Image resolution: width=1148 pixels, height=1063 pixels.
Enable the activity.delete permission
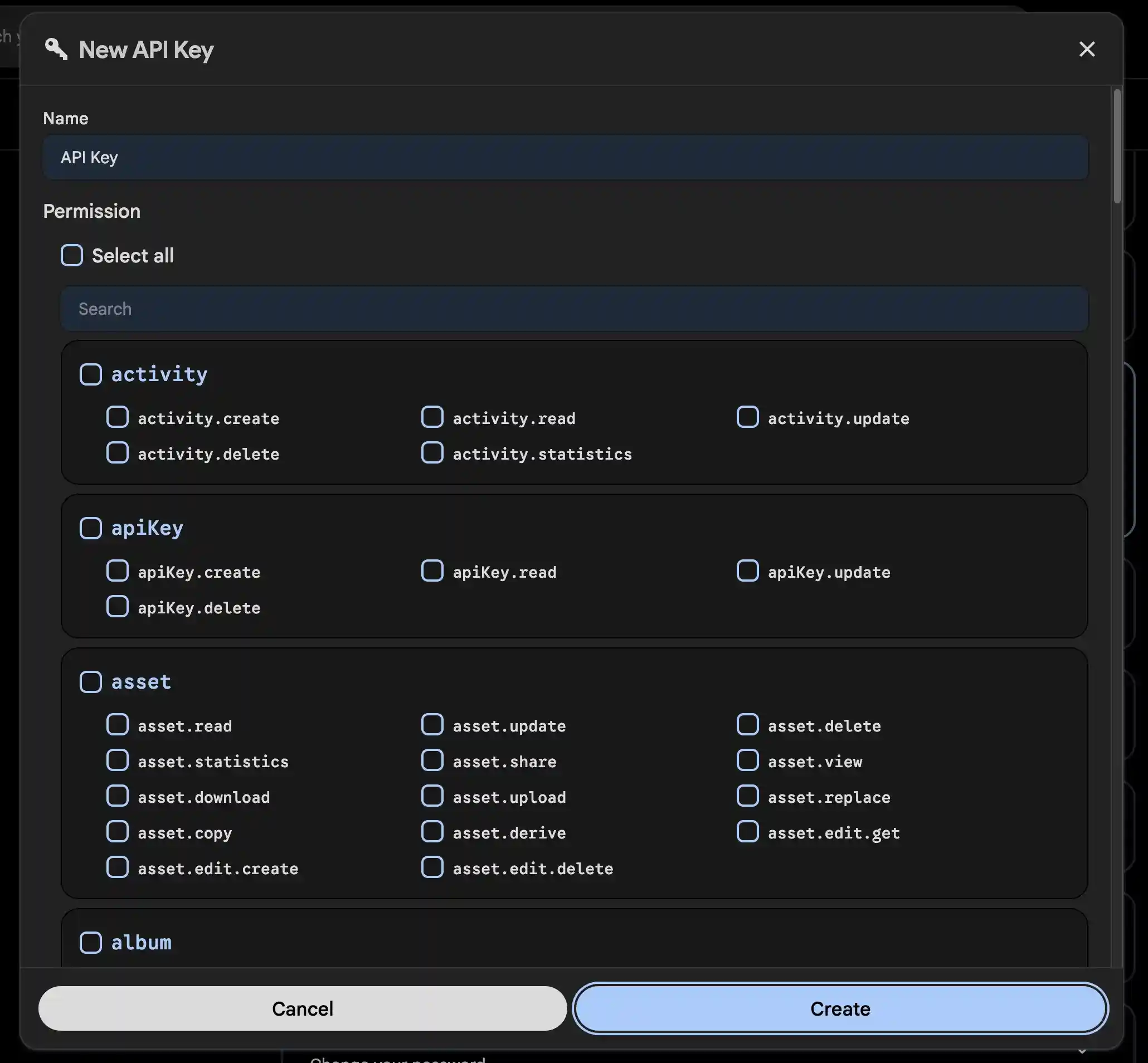click(118, 453)
